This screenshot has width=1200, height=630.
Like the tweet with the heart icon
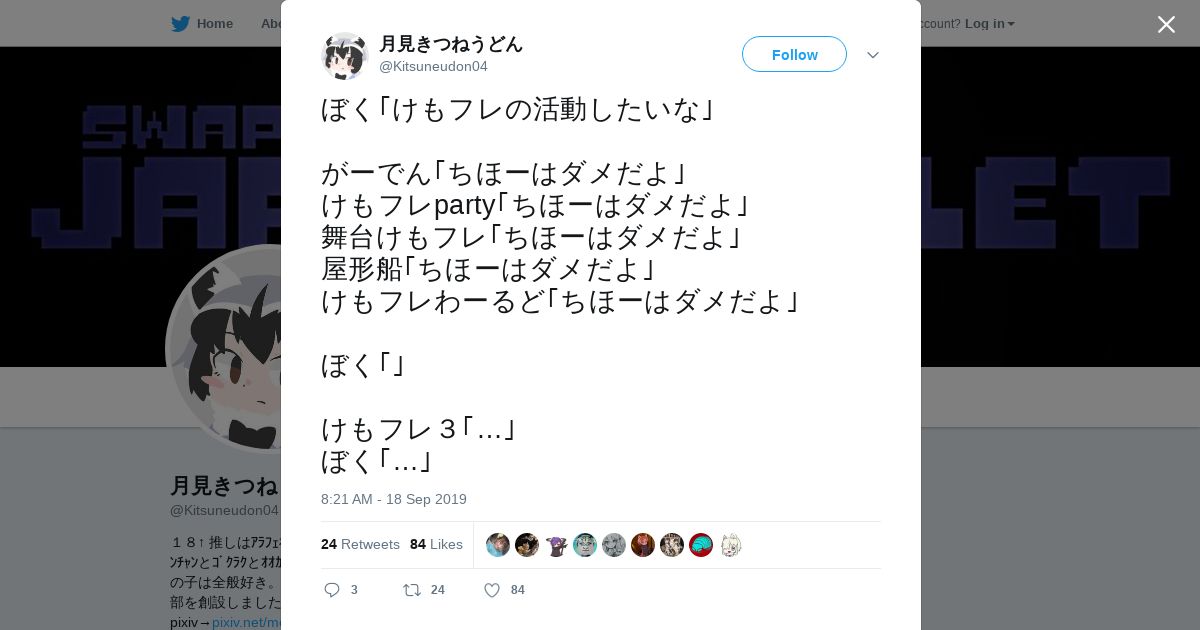[x=492, y=590]
